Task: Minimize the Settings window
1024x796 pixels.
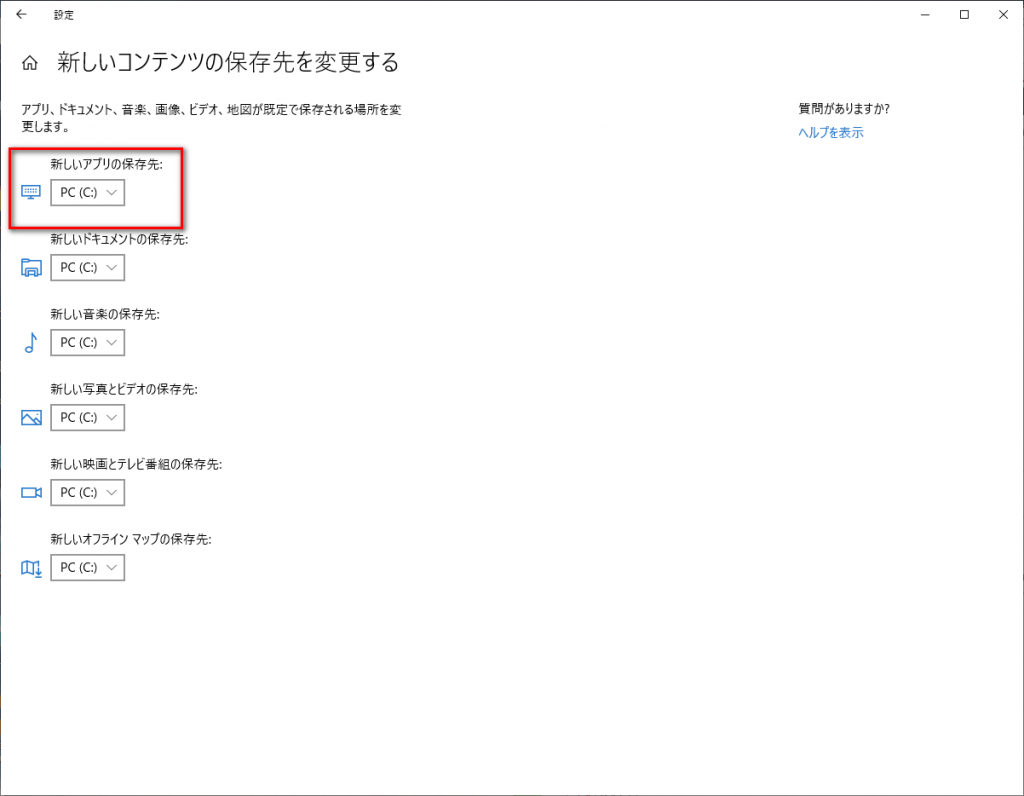Action: click(919, 15)
